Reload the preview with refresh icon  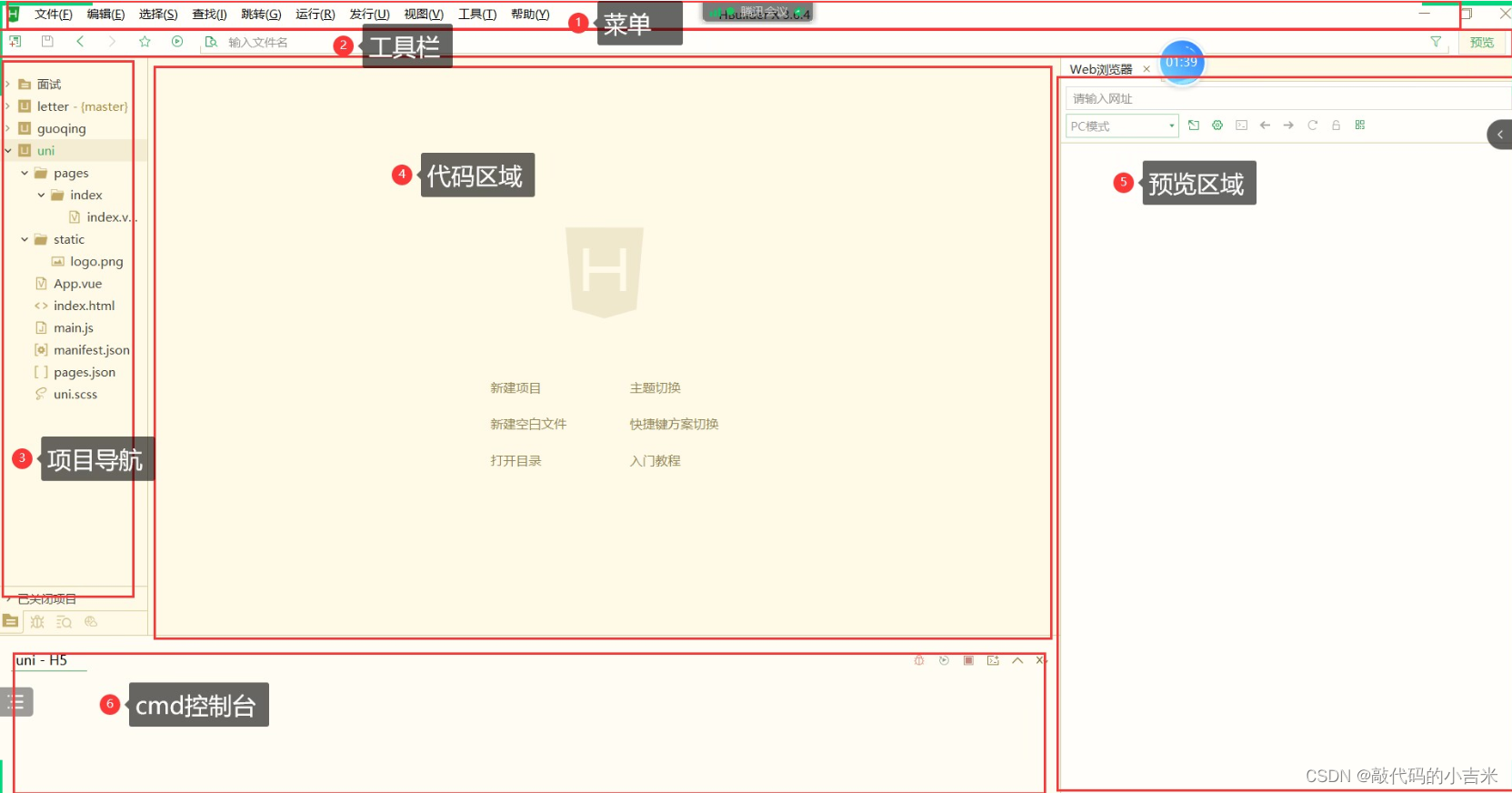1312,125
